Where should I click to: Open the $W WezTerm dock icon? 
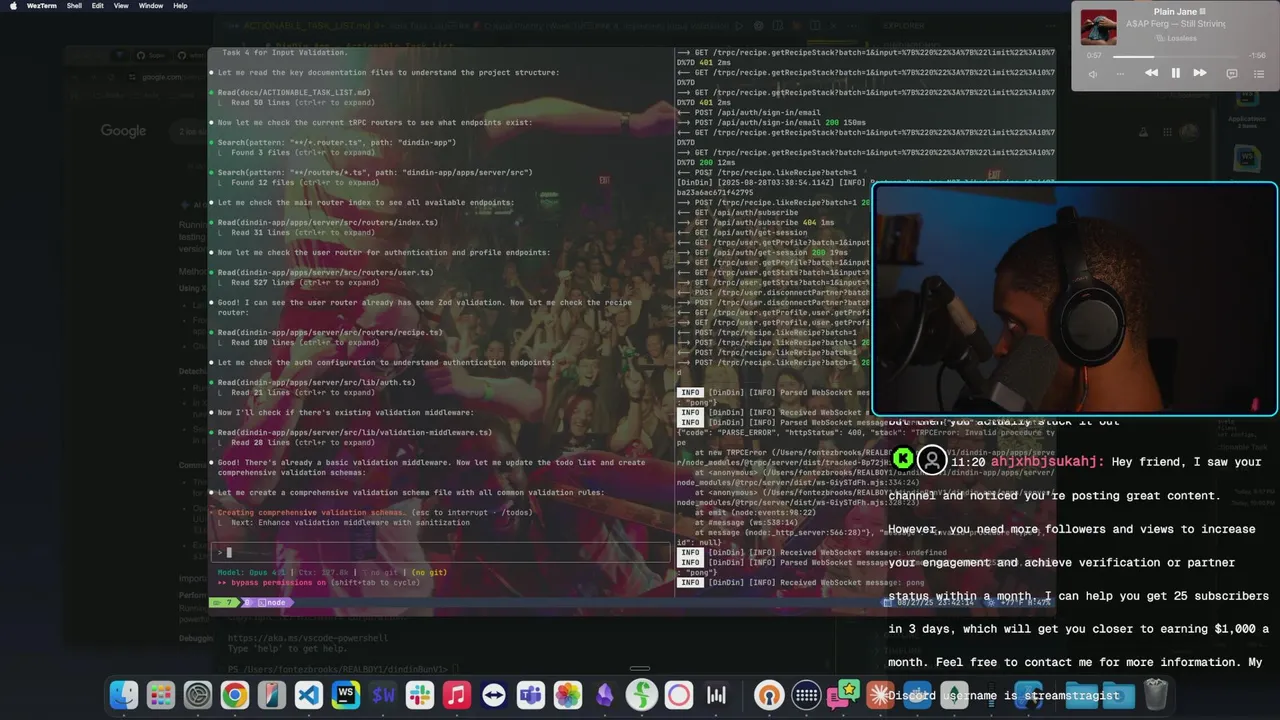click(x=383, y=694)
